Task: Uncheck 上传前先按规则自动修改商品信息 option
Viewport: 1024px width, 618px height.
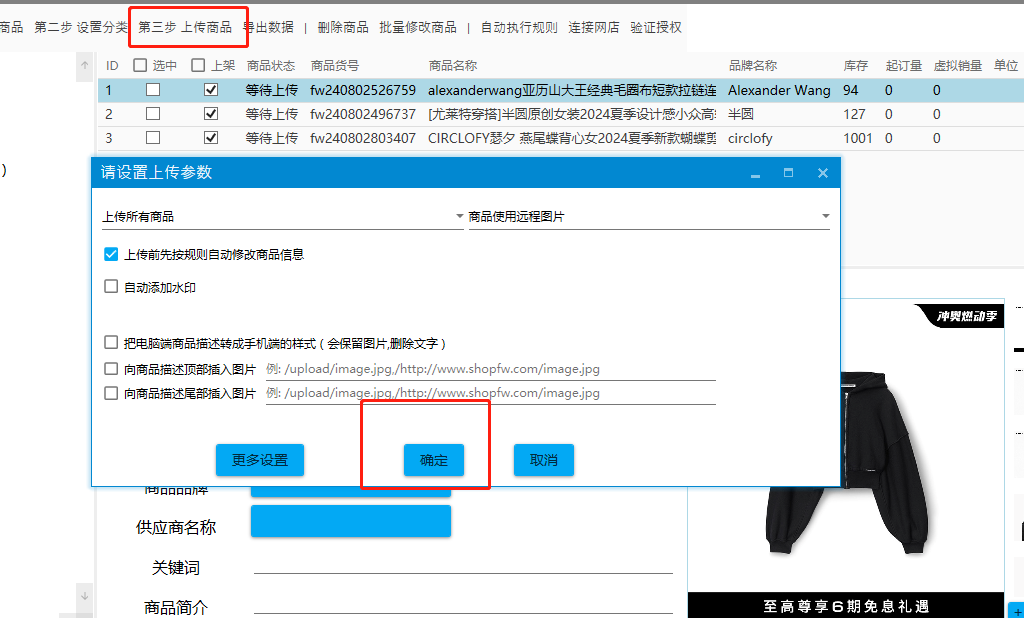Action: coord(111,254)
